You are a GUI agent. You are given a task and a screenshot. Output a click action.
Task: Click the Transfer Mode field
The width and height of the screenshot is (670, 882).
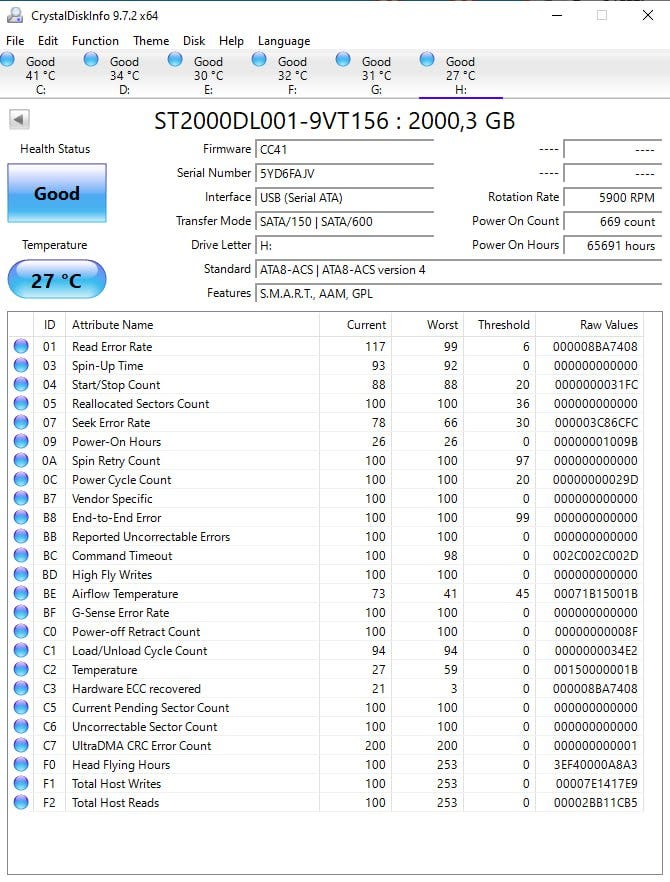pyautogui.click(x=344, y=222)
